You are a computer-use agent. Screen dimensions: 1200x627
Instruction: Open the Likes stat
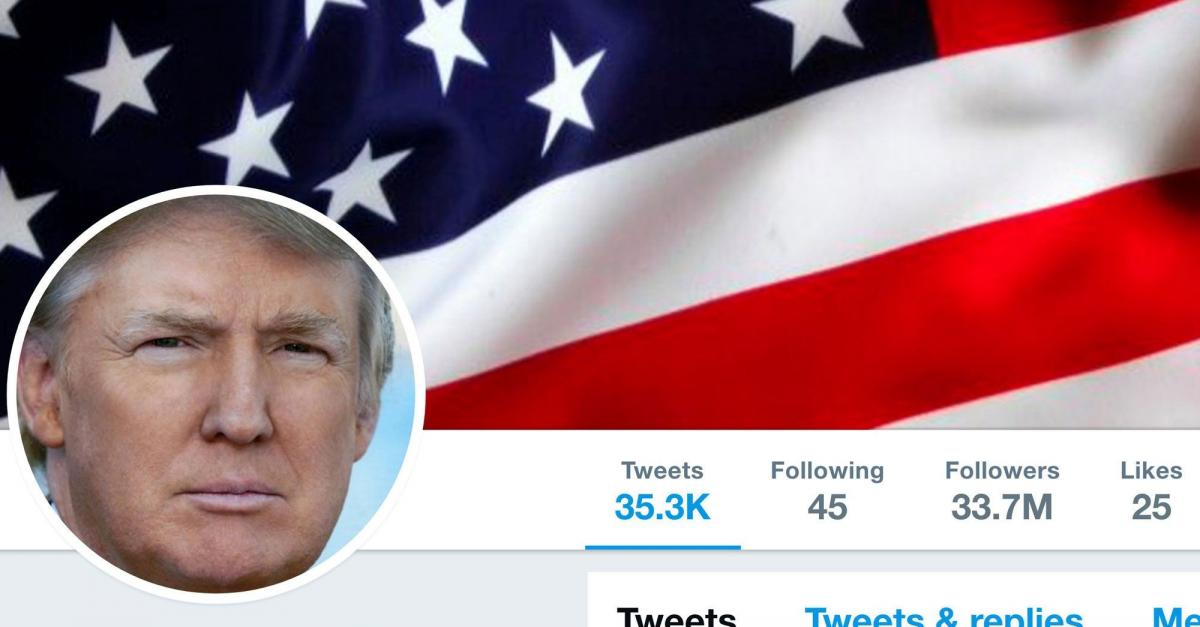click(x=1151, y=491)
